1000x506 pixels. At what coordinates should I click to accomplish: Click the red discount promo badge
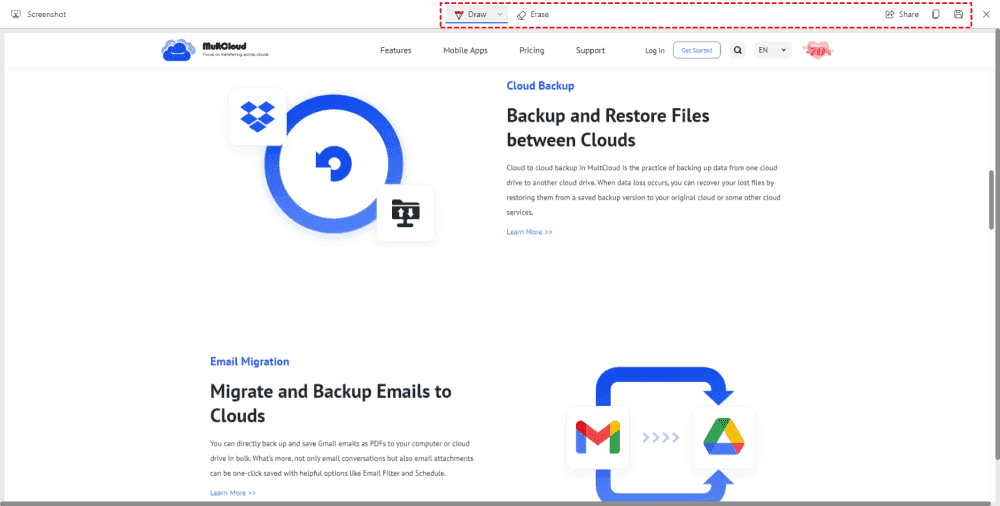pyautogui.click(x=818, y=50)
